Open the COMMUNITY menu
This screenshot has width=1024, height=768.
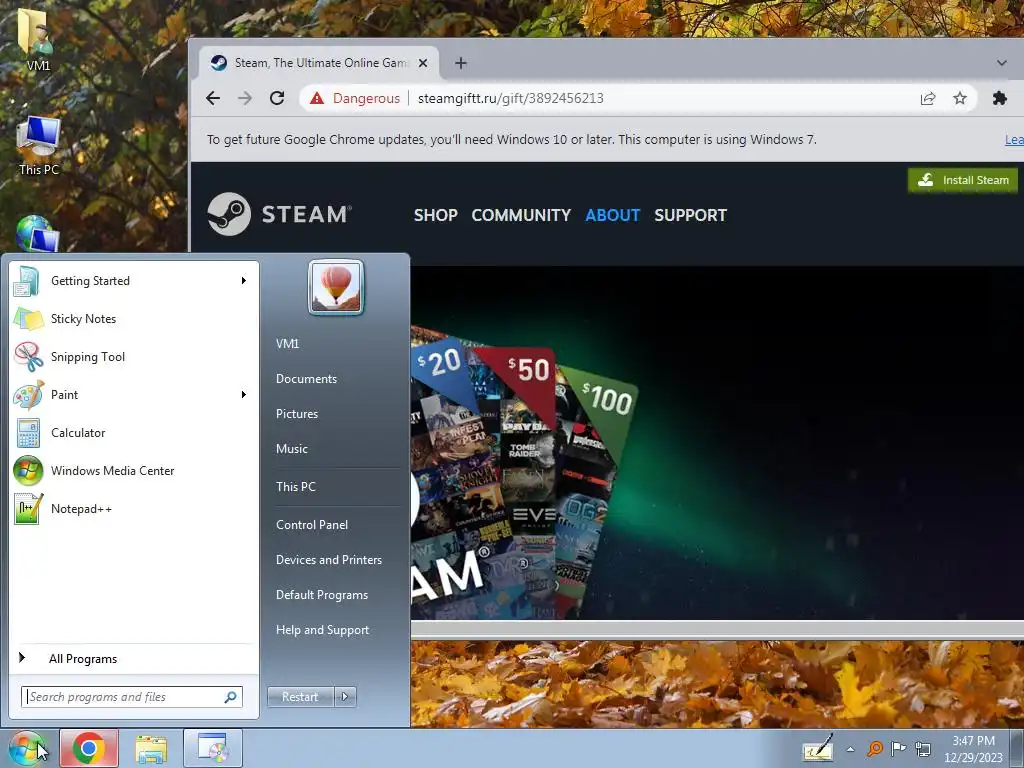(x=521, y=215)
